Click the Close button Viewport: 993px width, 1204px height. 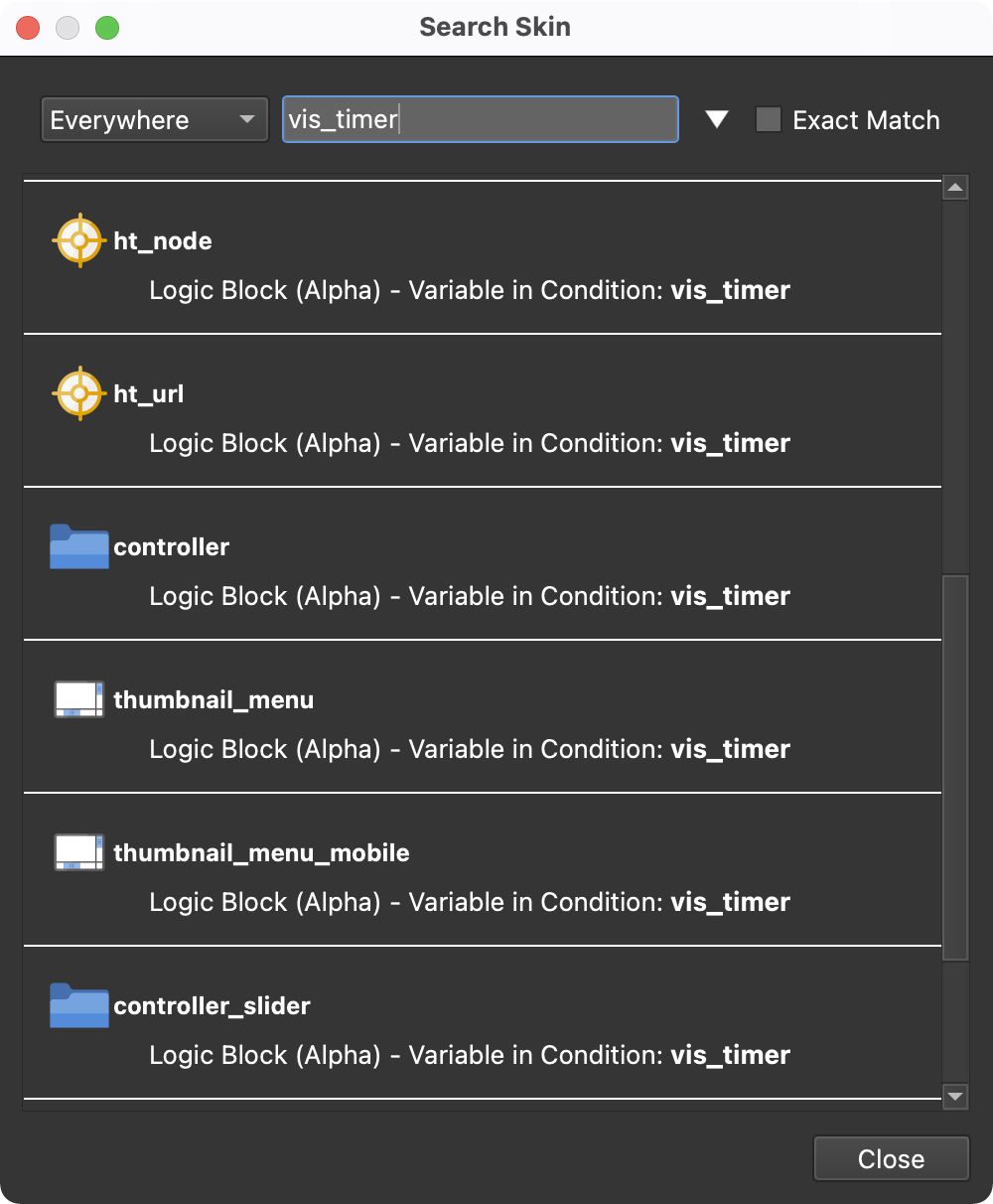[890, 1158]
